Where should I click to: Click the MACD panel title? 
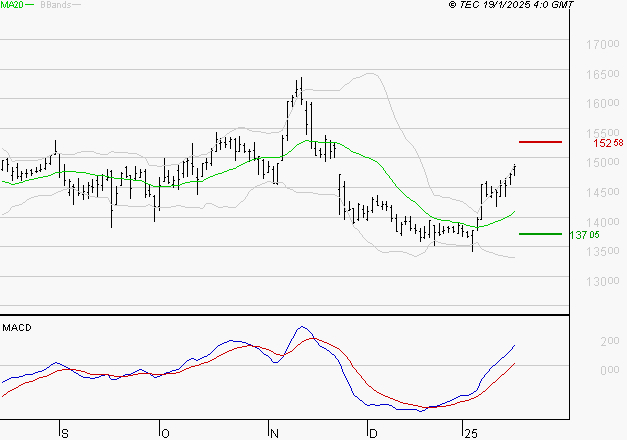(x=17, y=328)
